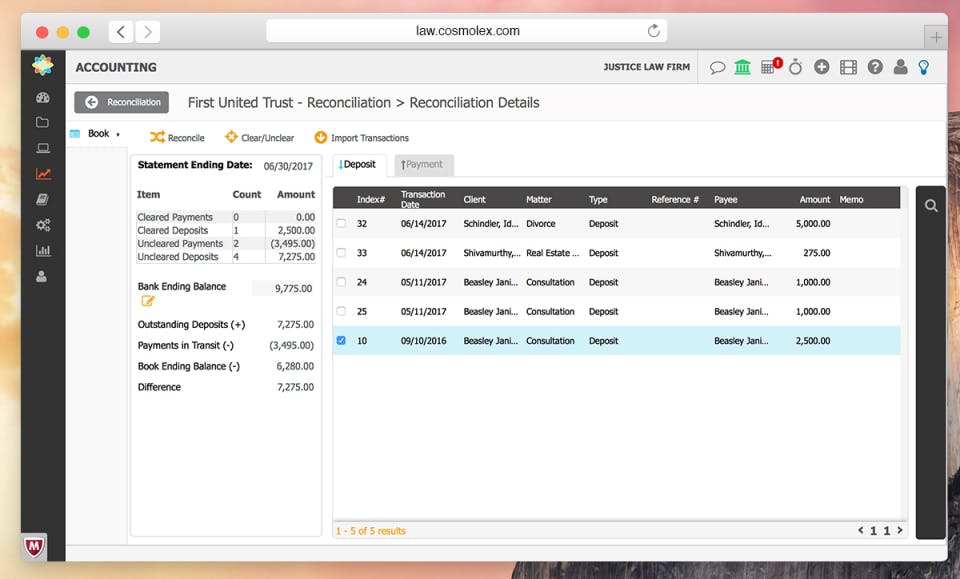Check the box for index 32 row
The image size is (960, 579).
click(x=341, y=224)
